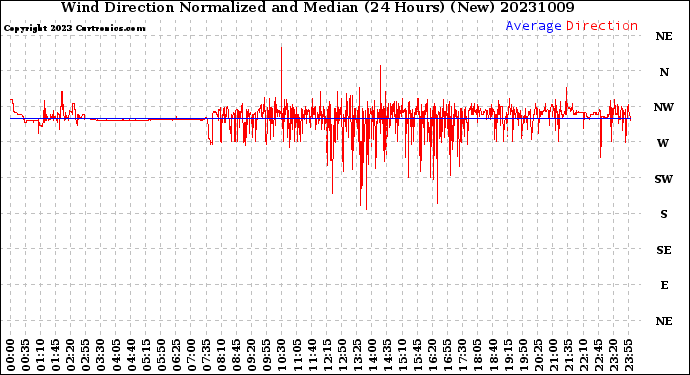Click the 'SW' direction axis label
This screenshot has height=375, width=690.
664,179
